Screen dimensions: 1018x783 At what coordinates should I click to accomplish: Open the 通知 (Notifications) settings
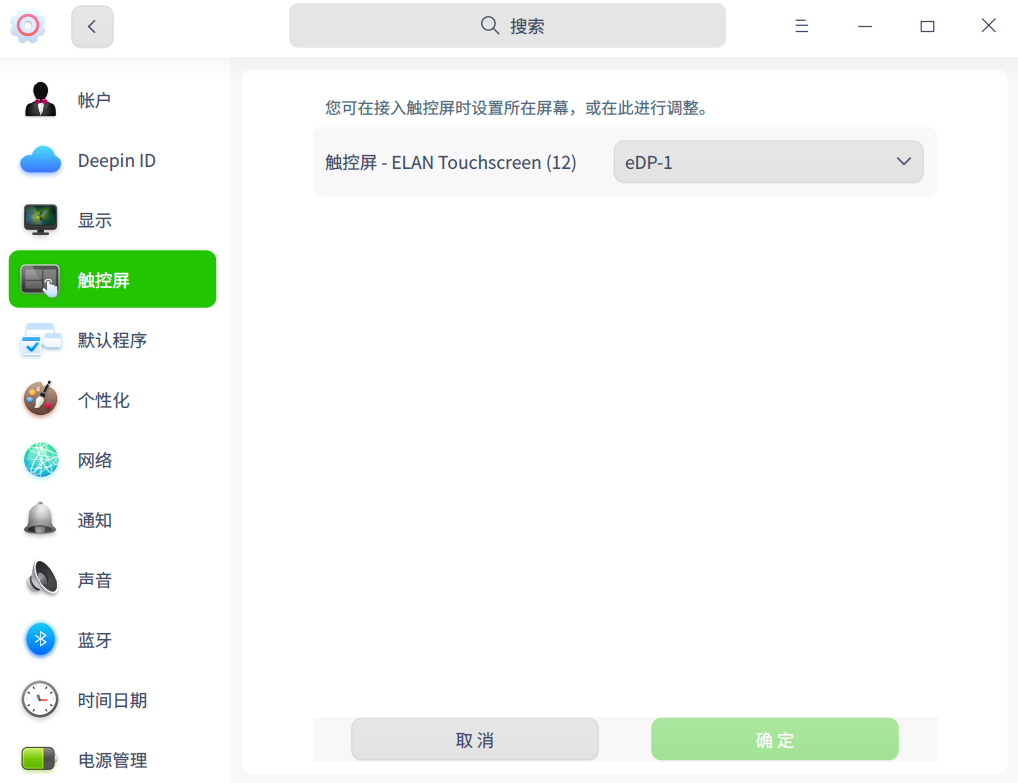pyautogui.click(x=95, y=519)
